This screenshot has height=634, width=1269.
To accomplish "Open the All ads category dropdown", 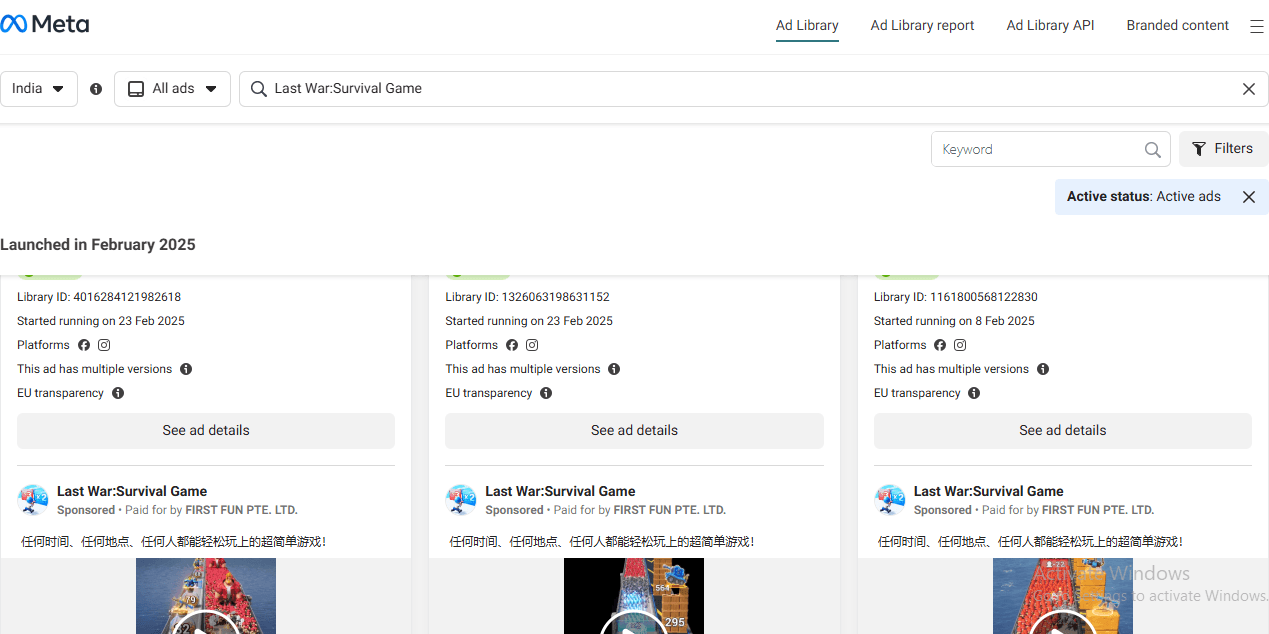I will (172, 89).
